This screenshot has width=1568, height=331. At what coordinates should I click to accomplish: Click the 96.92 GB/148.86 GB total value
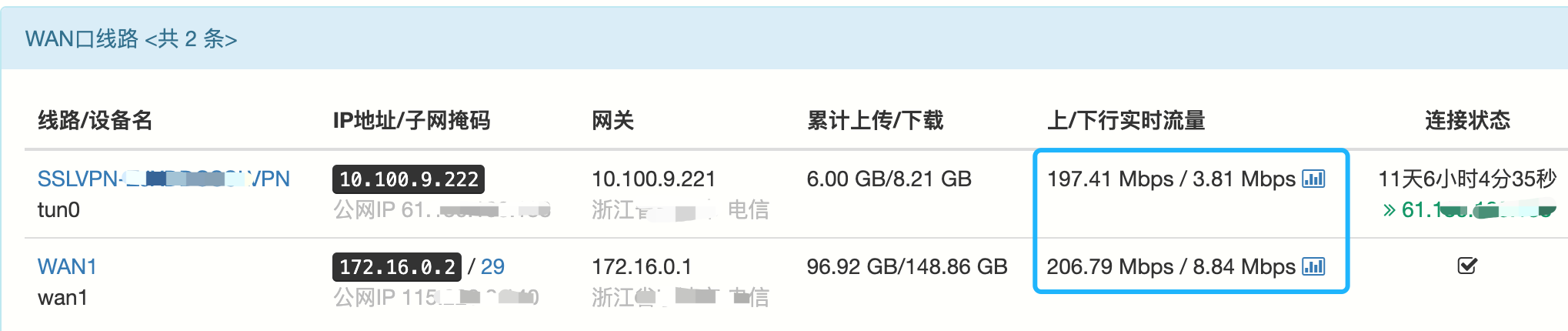pos(906,267)
